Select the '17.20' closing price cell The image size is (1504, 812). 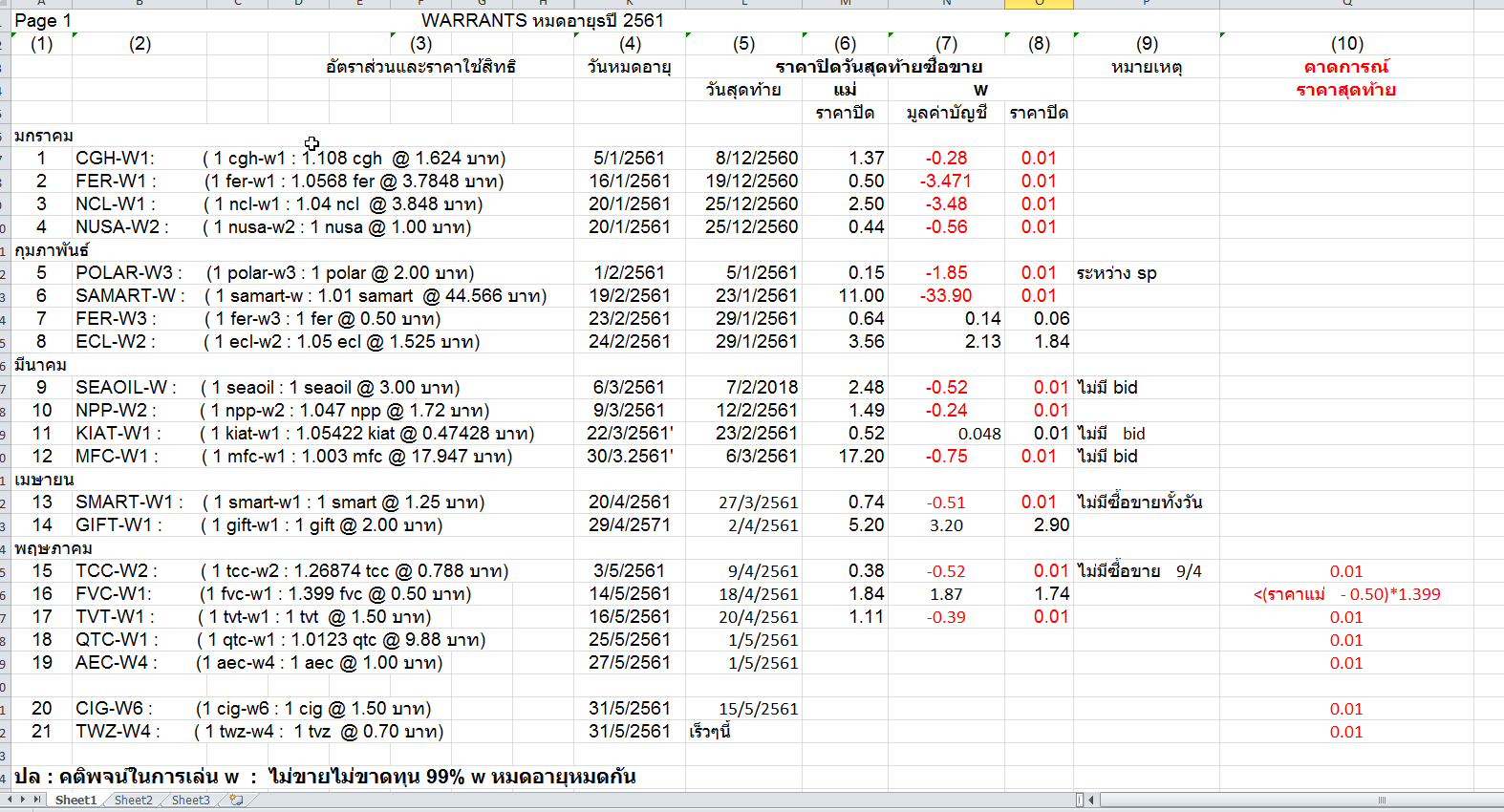(861, 456)
